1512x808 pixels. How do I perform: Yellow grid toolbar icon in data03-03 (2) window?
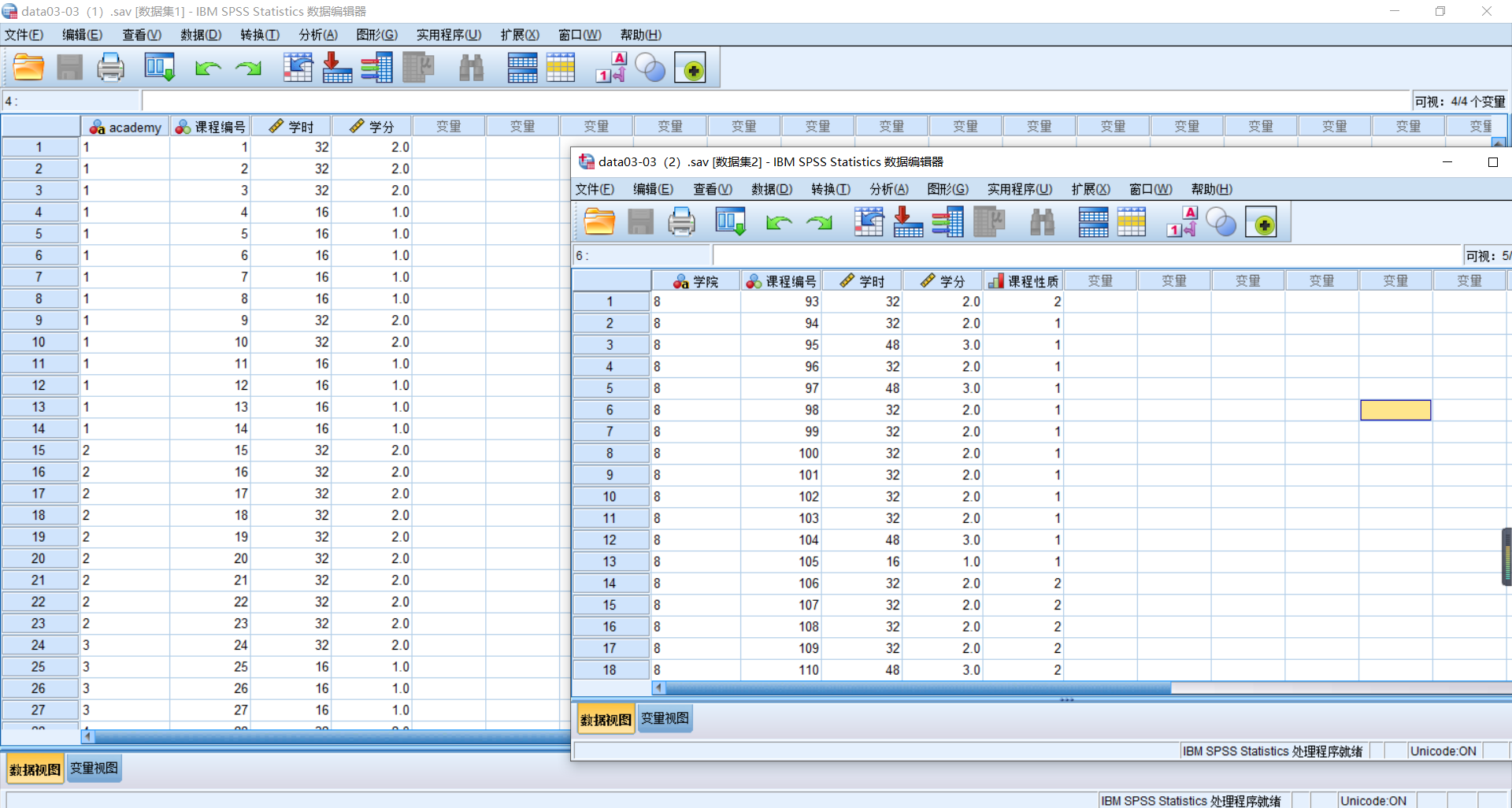(x=1132, y=222)
